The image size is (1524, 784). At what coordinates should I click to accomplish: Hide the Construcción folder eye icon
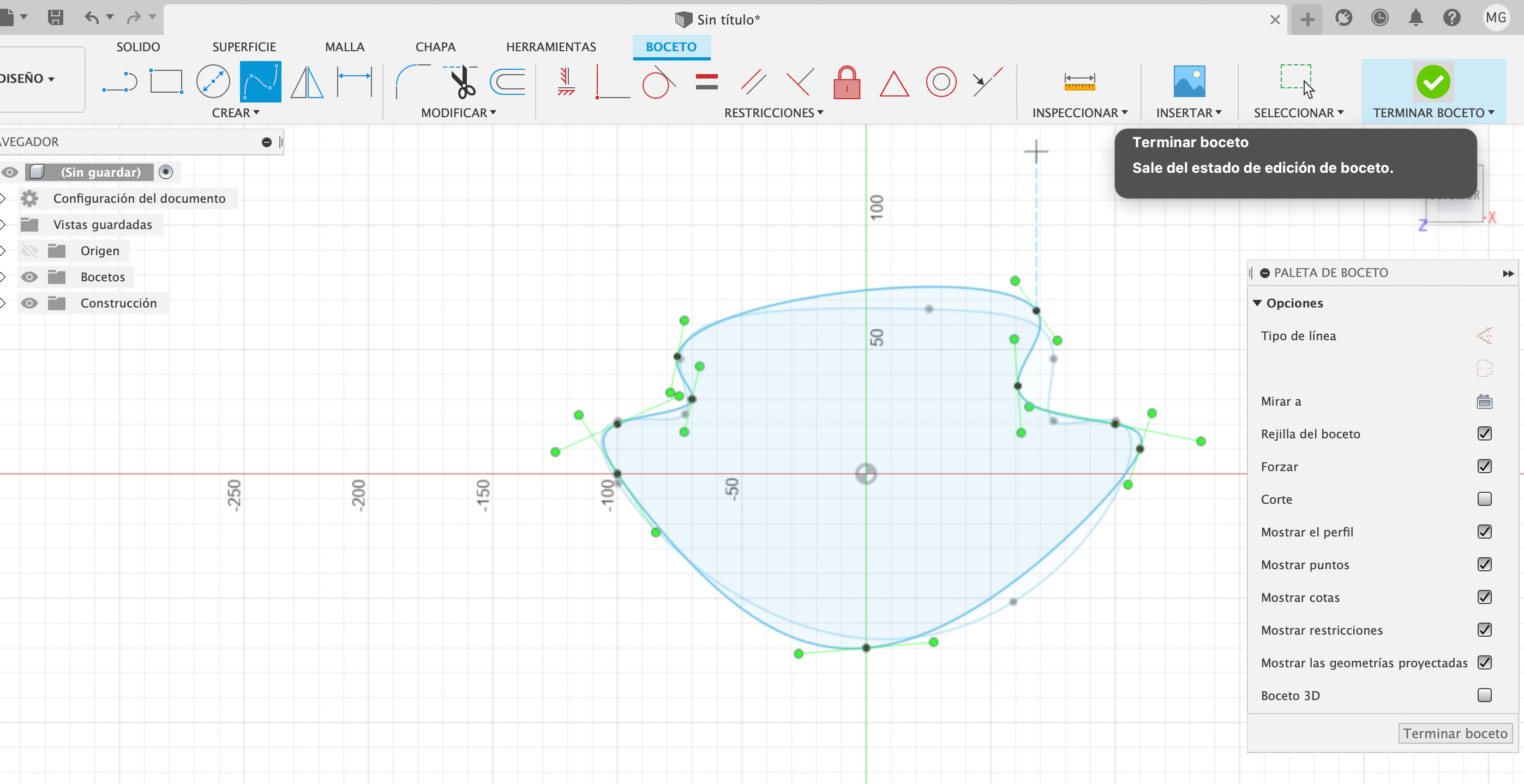click(x=29, y=303)
